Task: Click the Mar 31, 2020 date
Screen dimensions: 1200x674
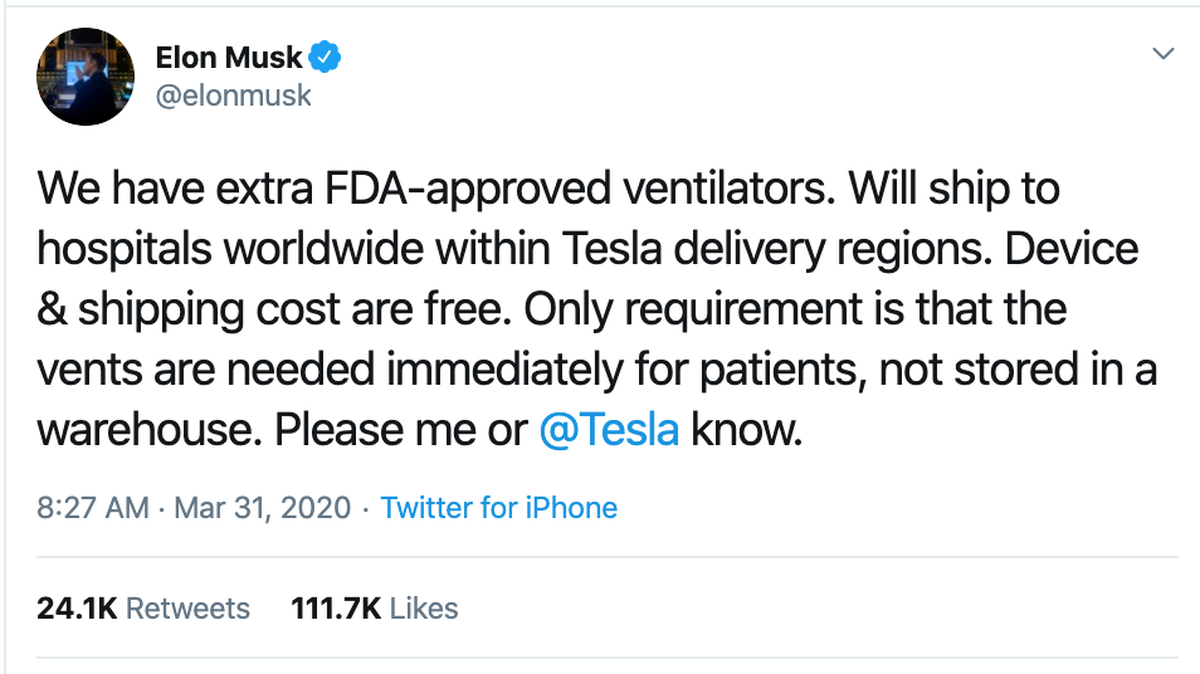Action: coord(263,508)
